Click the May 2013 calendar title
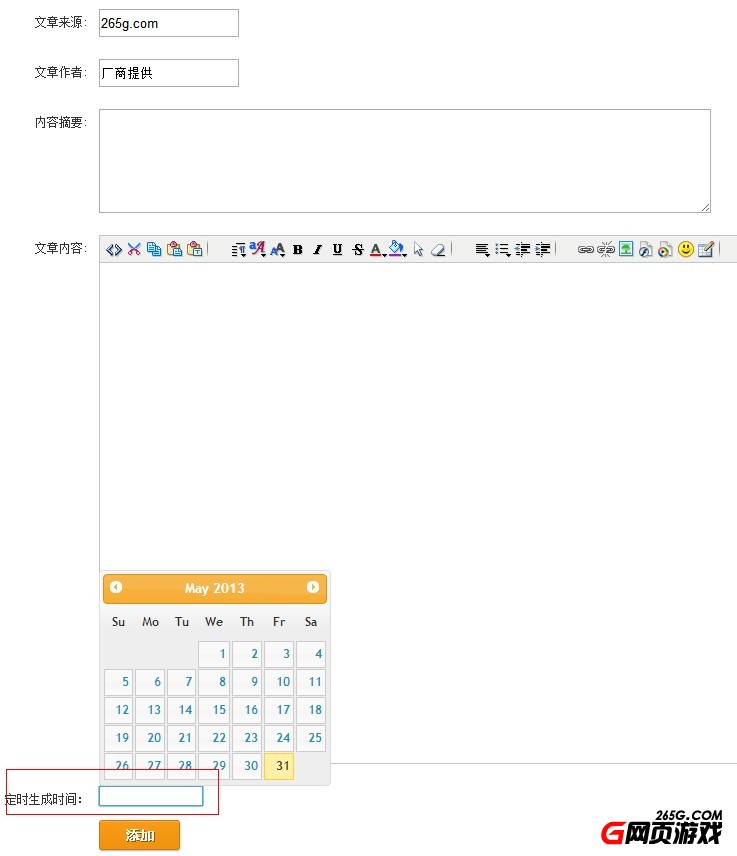This screenshot has width=737, height=856. click(x=215, y=588)
